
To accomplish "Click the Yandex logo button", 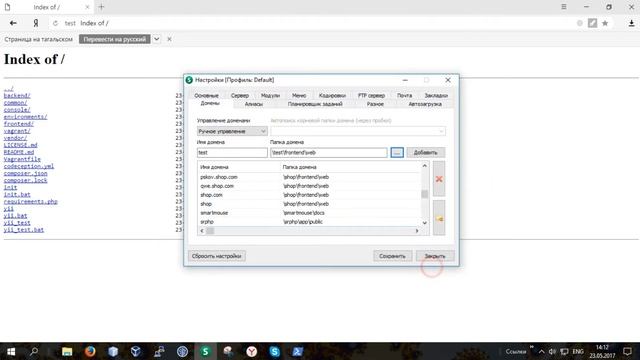I will (36, 23).
